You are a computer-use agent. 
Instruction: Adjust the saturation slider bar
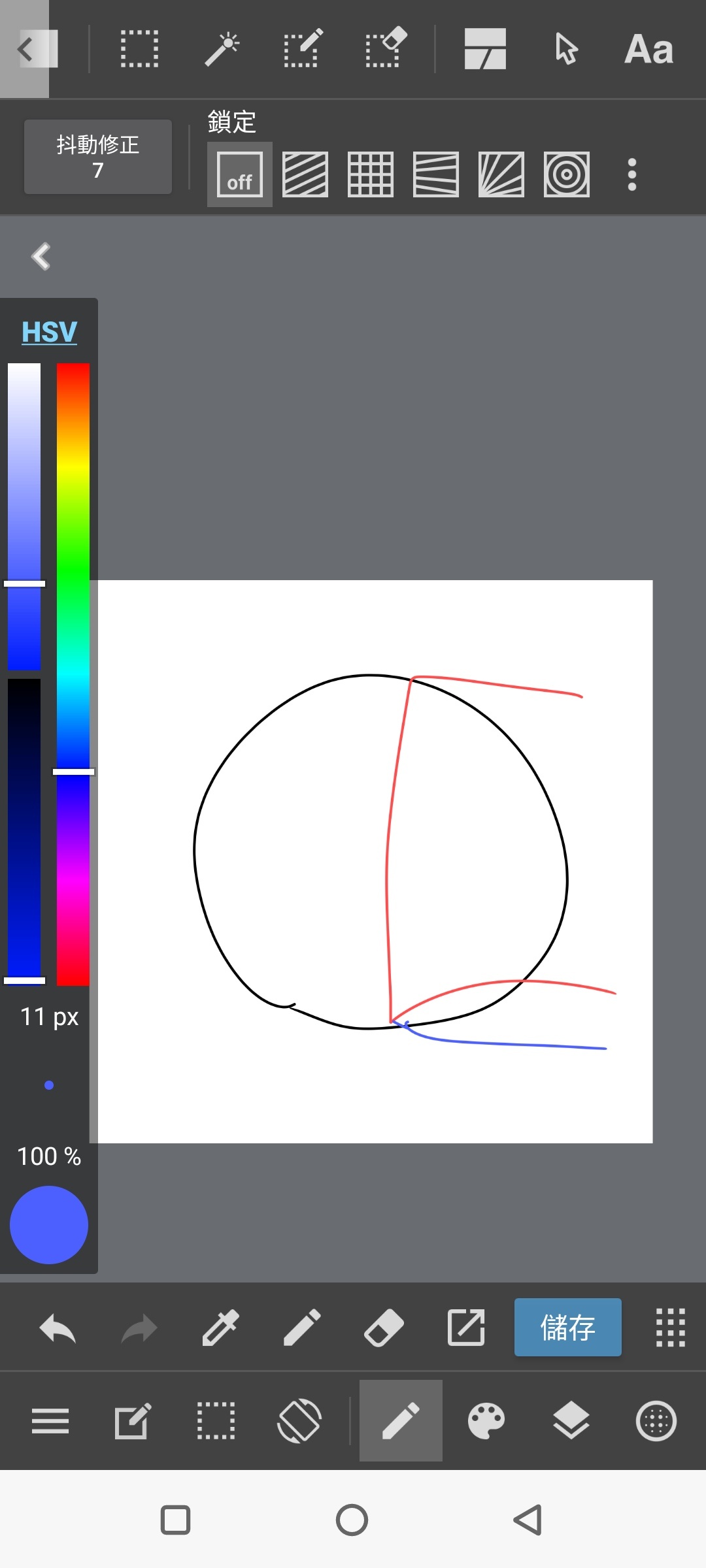[24, 516]
